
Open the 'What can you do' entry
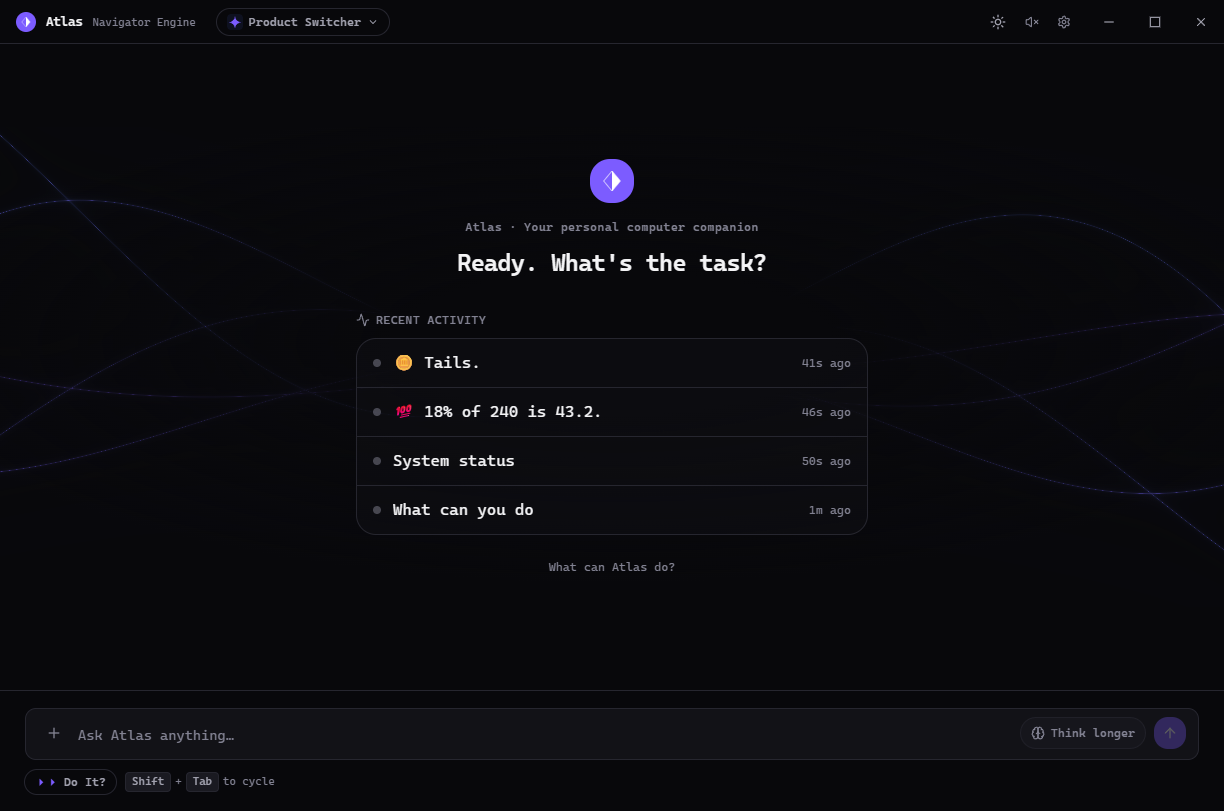(x=612, y=510)
